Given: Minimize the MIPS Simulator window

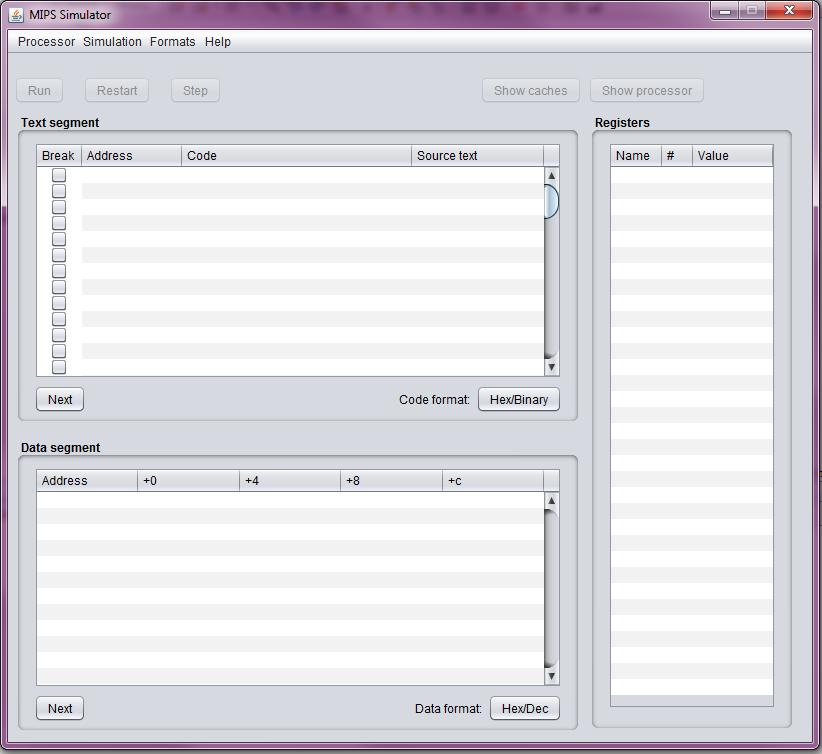Looking at the screenshot, I should click(x=725, y=10).
